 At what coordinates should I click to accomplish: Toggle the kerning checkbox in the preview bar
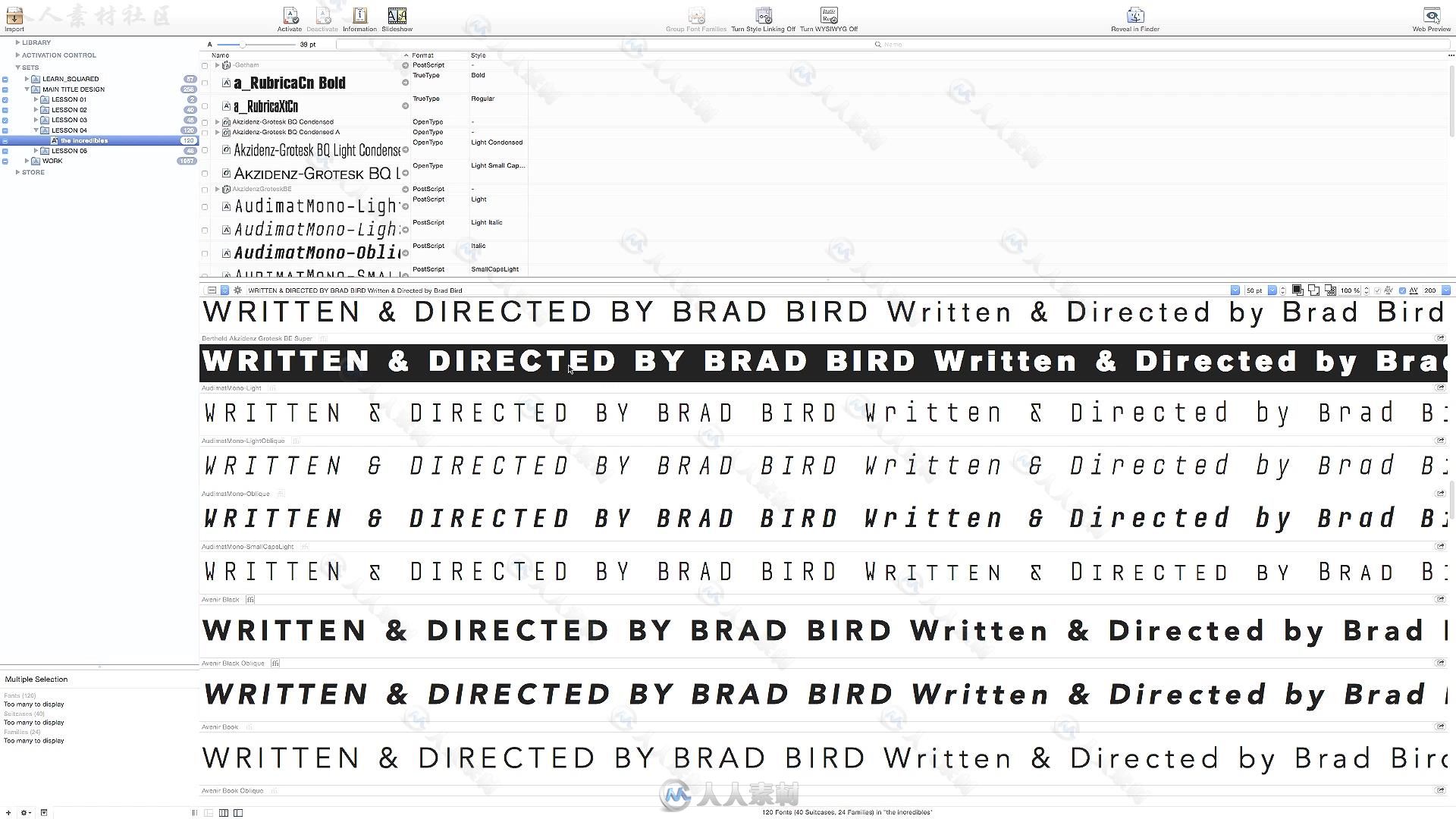click(1378, 290)
